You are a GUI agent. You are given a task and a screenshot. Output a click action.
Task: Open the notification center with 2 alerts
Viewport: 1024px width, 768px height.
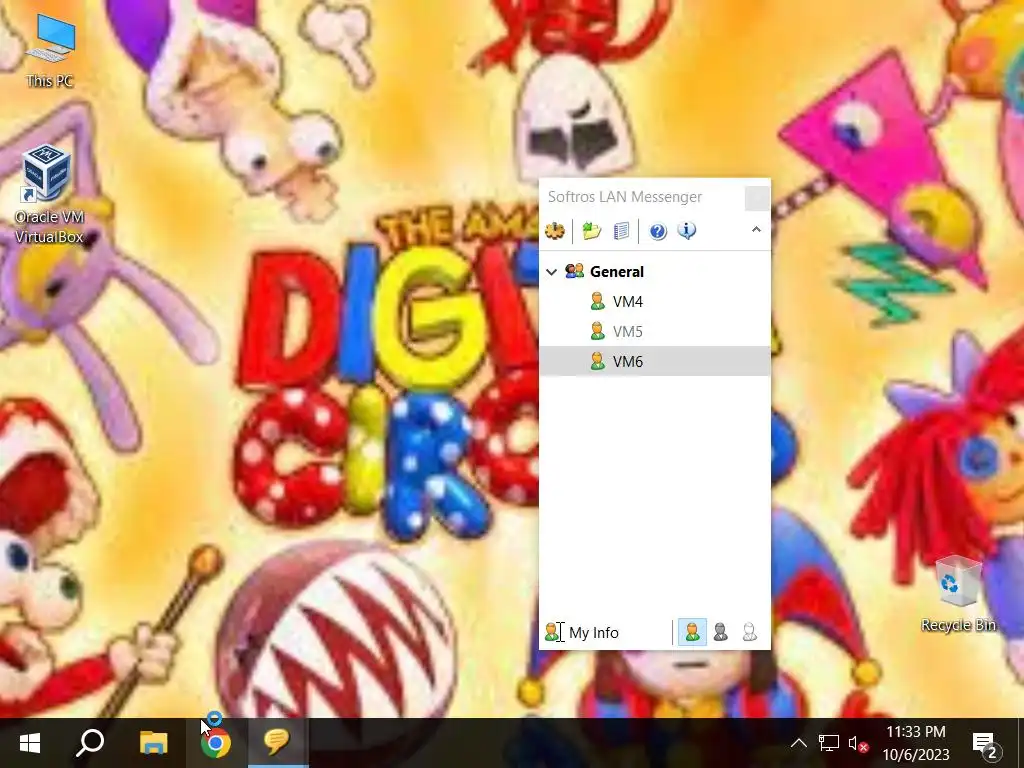[985, 743]
